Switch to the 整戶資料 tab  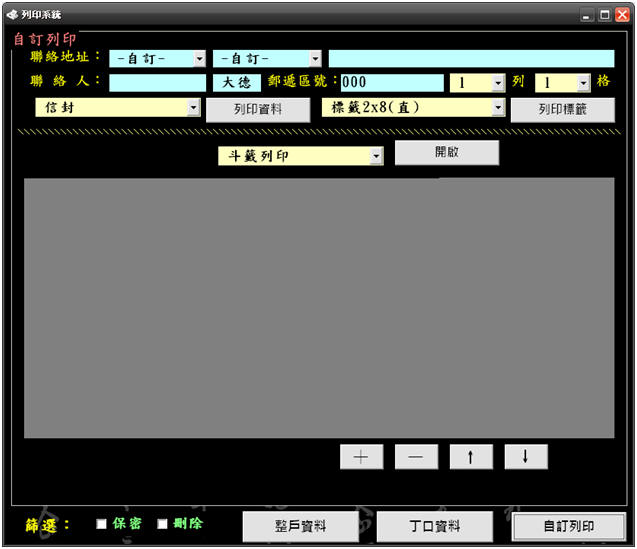click(299, 526)
